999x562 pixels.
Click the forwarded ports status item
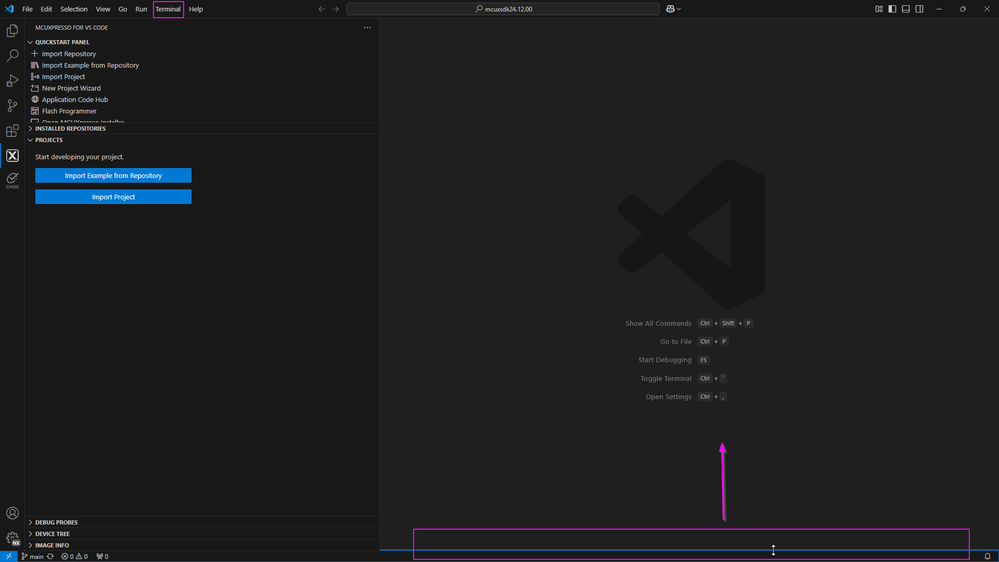click(102, 556)
